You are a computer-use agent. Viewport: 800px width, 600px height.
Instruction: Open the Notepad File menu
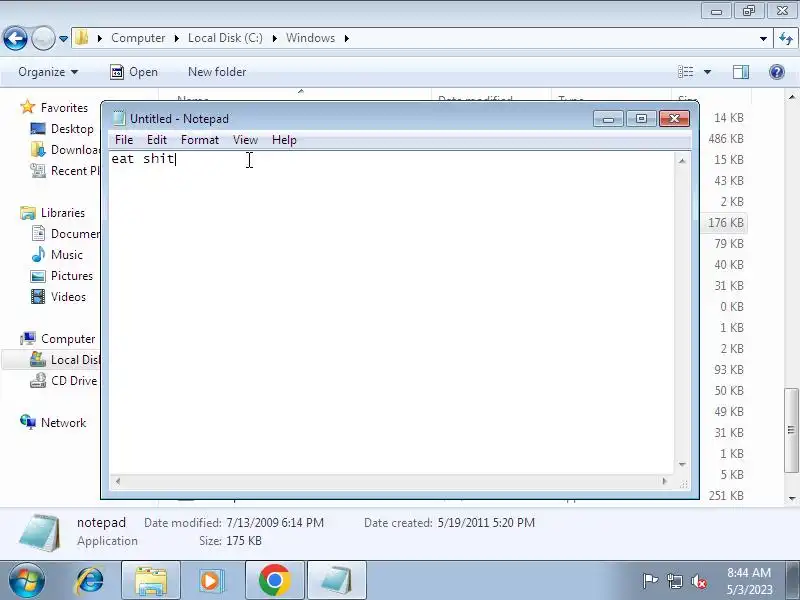(124, 140)
